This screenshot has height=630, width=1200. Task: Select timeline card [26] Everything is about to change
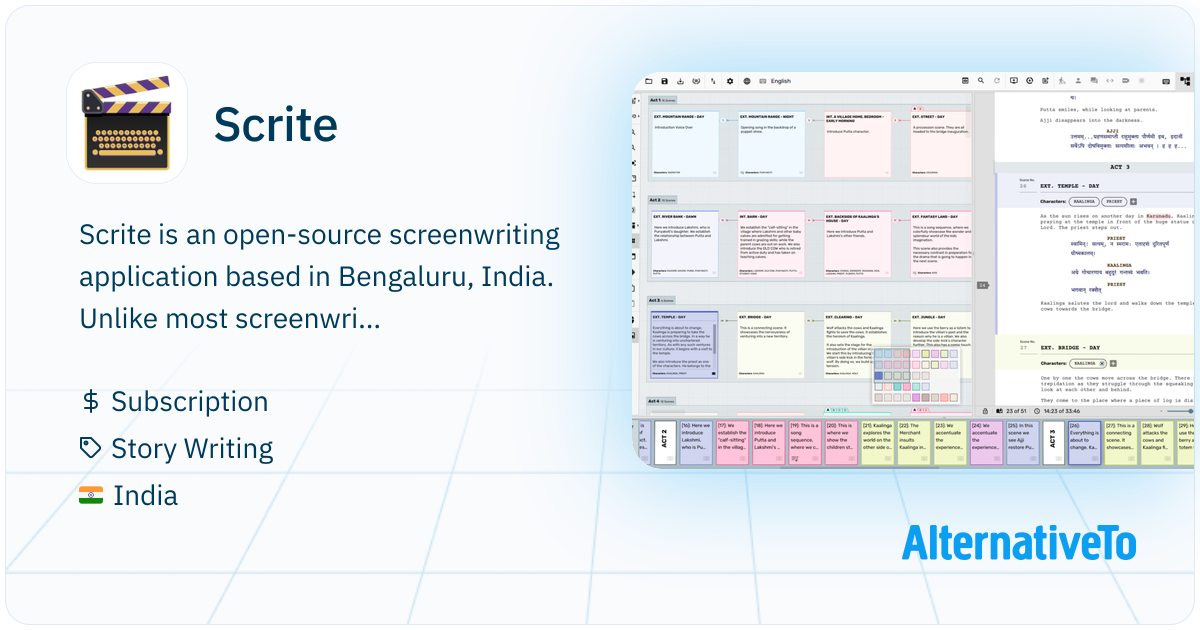tap(1085, 443)
